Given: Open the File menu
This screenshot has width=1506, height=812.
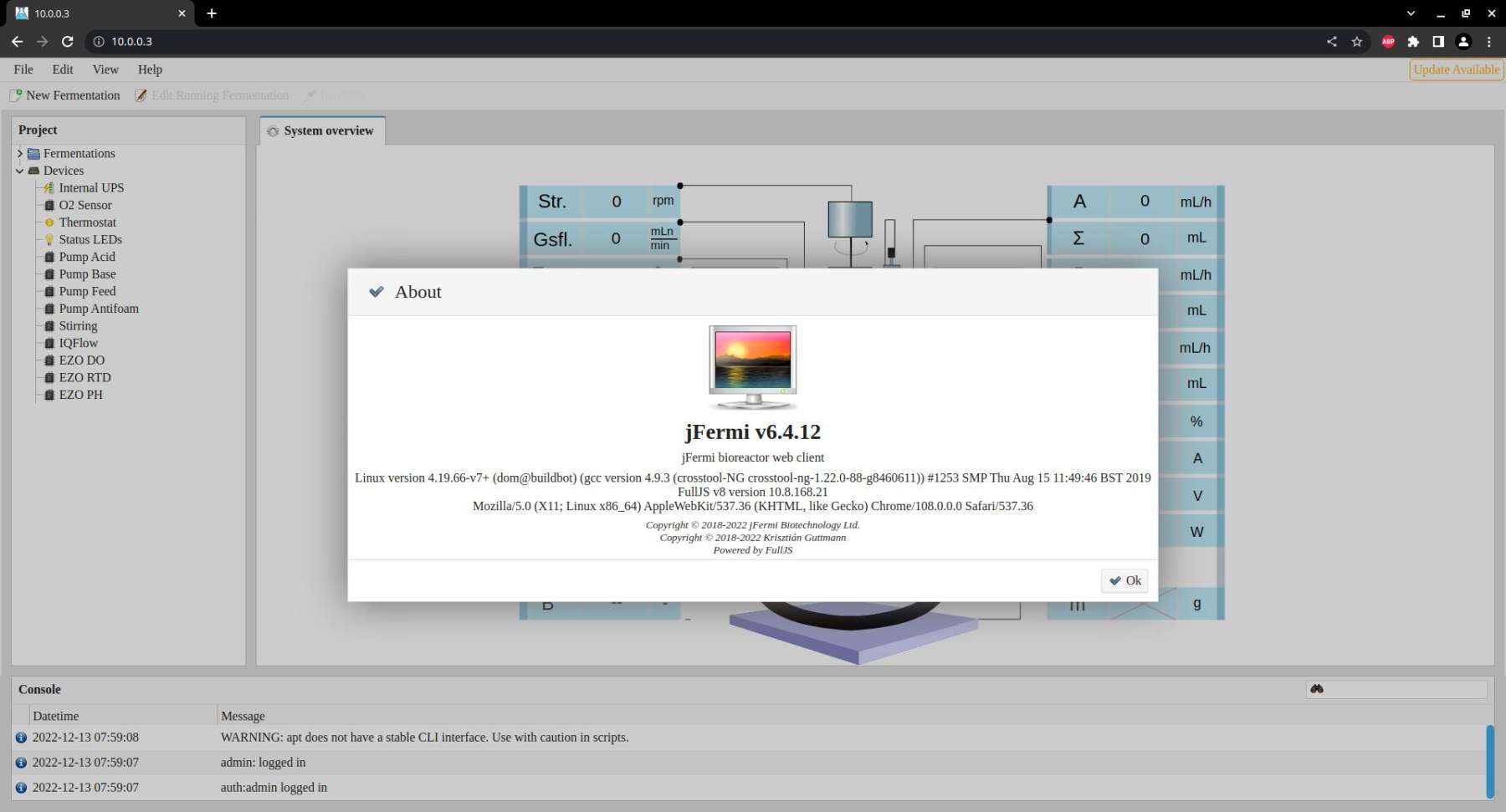Looking at the screenshot, I should click(x=23, y=69).
